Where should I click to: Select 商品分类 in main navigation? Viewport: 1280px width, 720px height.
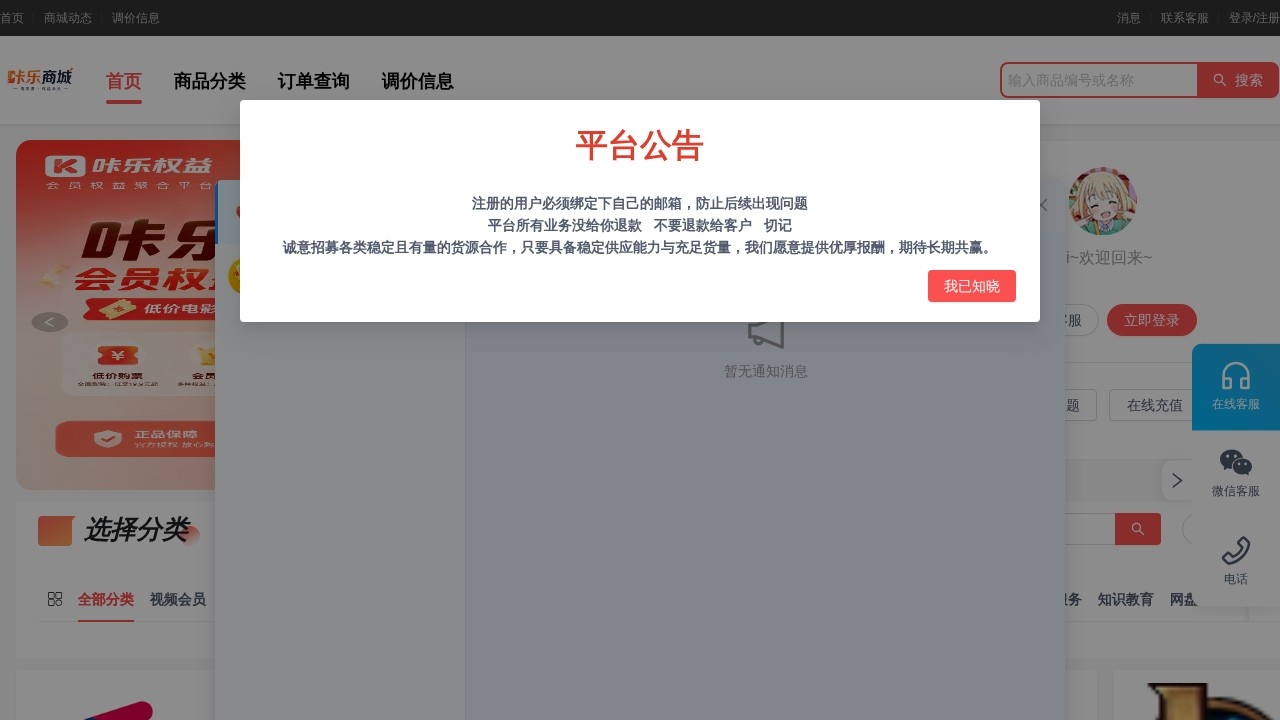[209, 81]
